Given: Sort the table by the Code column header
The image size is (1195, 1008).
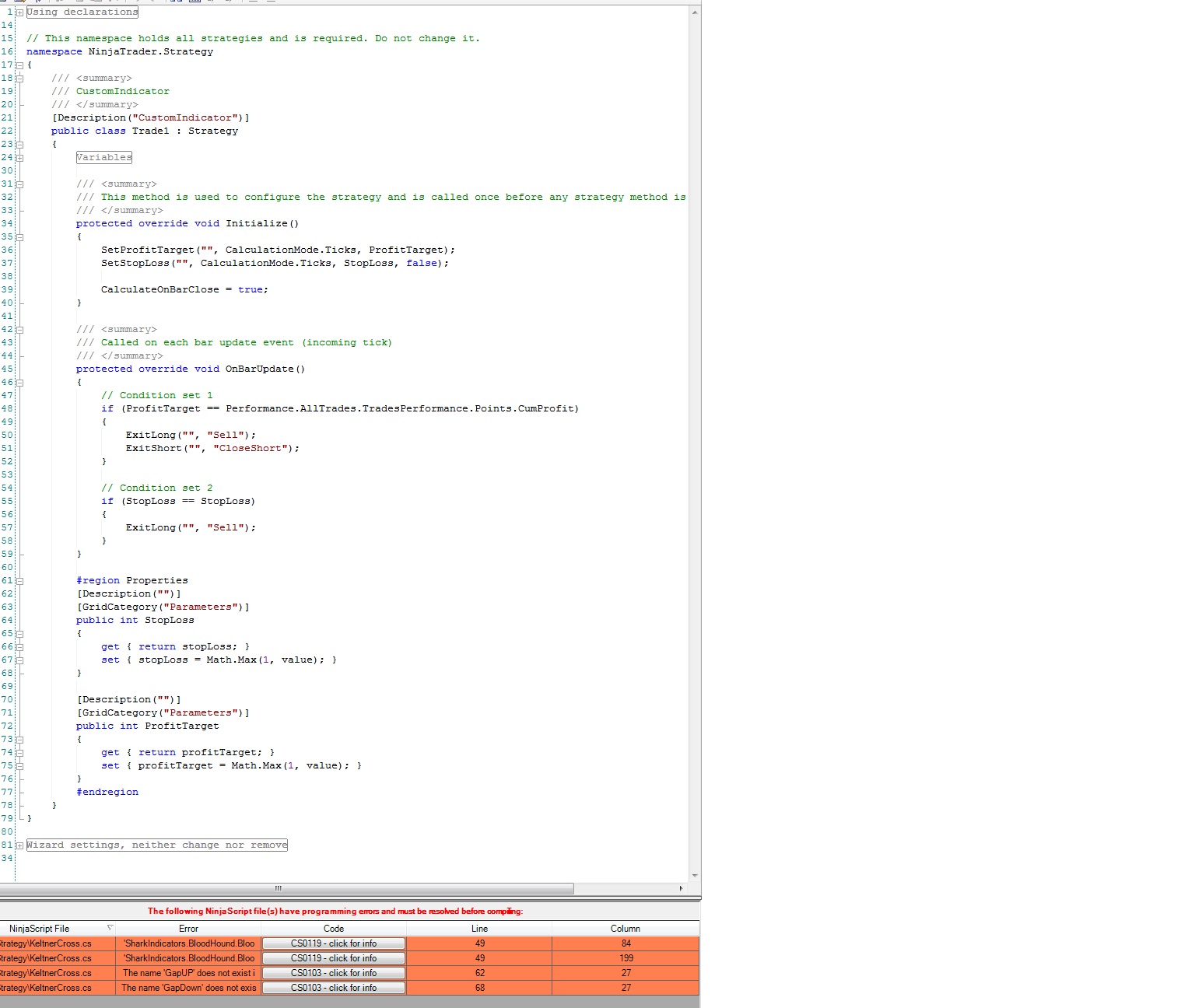Looking at the screenshot, I should tap(334, 929).
